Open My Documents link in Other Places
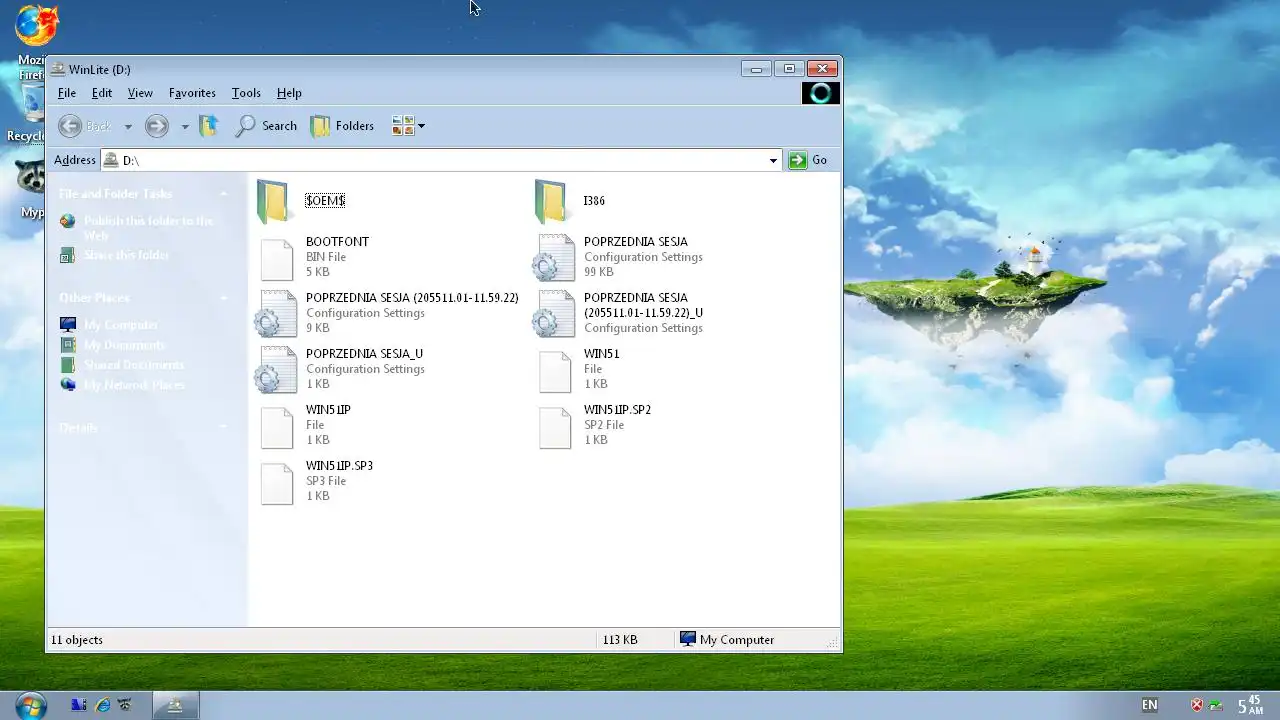 pyautogui.click(x=124, y=345)
